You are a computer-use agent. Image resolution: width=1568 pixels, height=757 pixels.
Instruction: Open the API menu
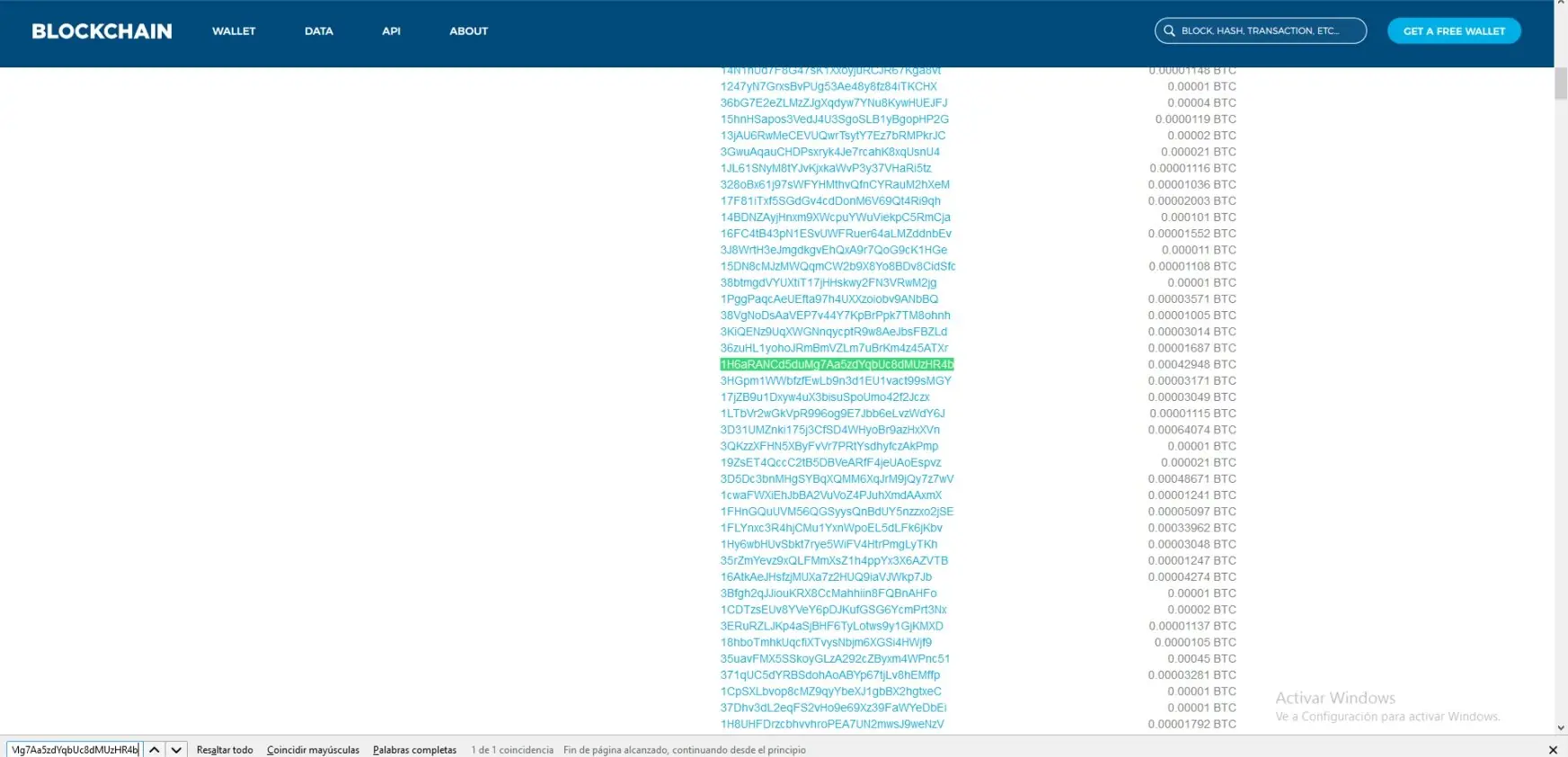(391, 31)
